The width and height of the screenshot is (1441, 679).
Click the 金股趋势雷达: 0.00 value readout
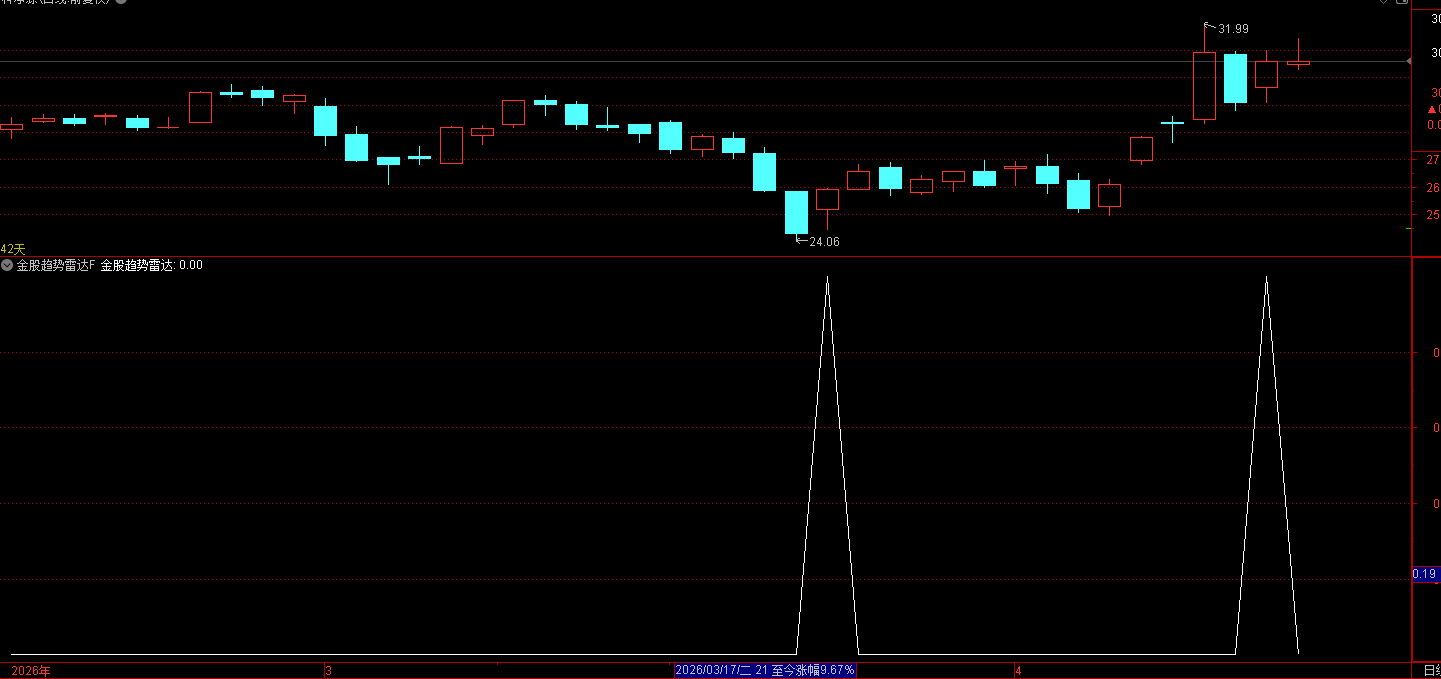click(x=151, y=265)
